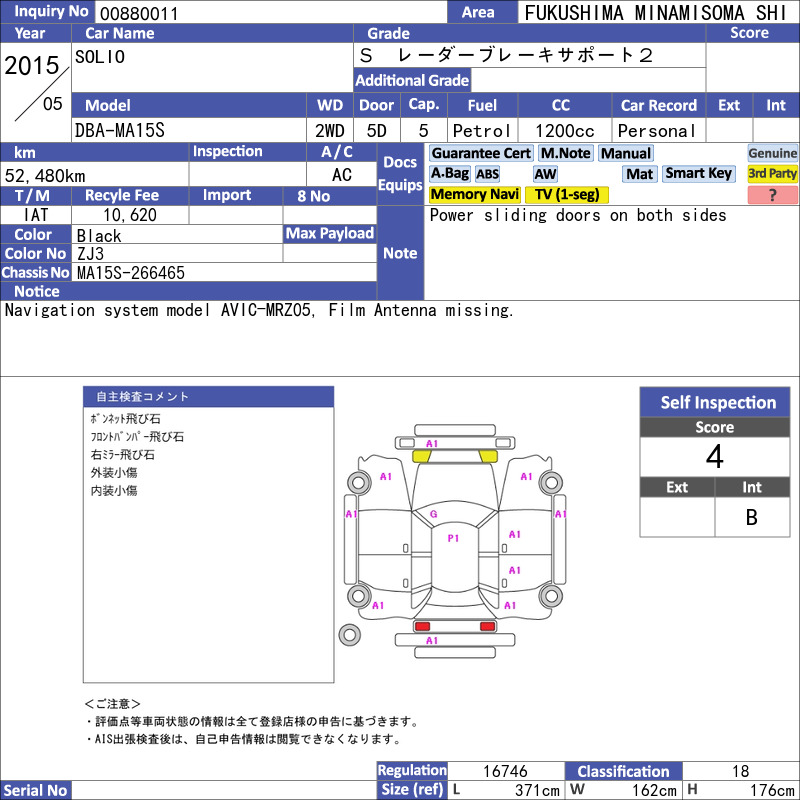The width and height of the screenshot is (800, 800).
Task: Click the AC value under A/C
Action: pyautogui.click(x=342, y=176)
